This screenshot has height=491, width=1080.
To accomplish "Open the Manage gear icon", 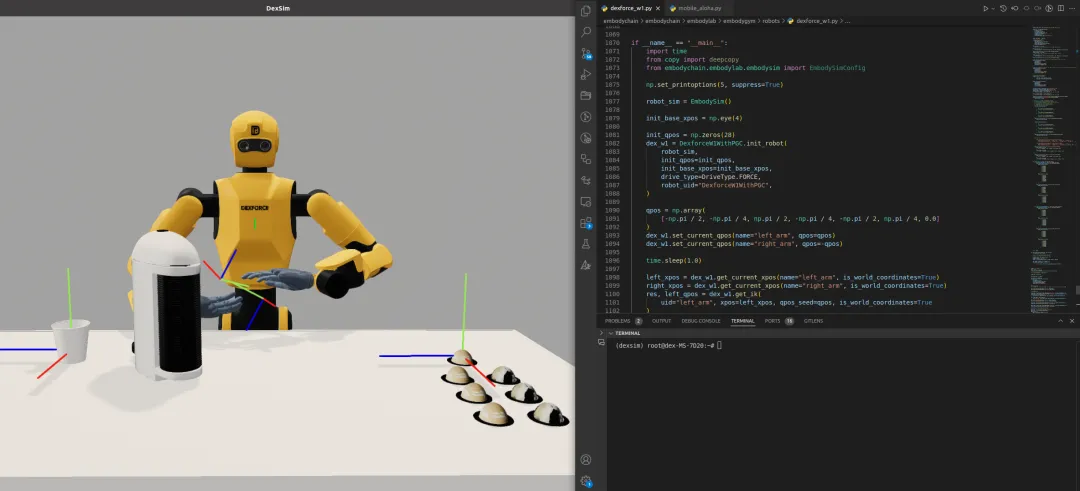I will (x=586, y=481).
